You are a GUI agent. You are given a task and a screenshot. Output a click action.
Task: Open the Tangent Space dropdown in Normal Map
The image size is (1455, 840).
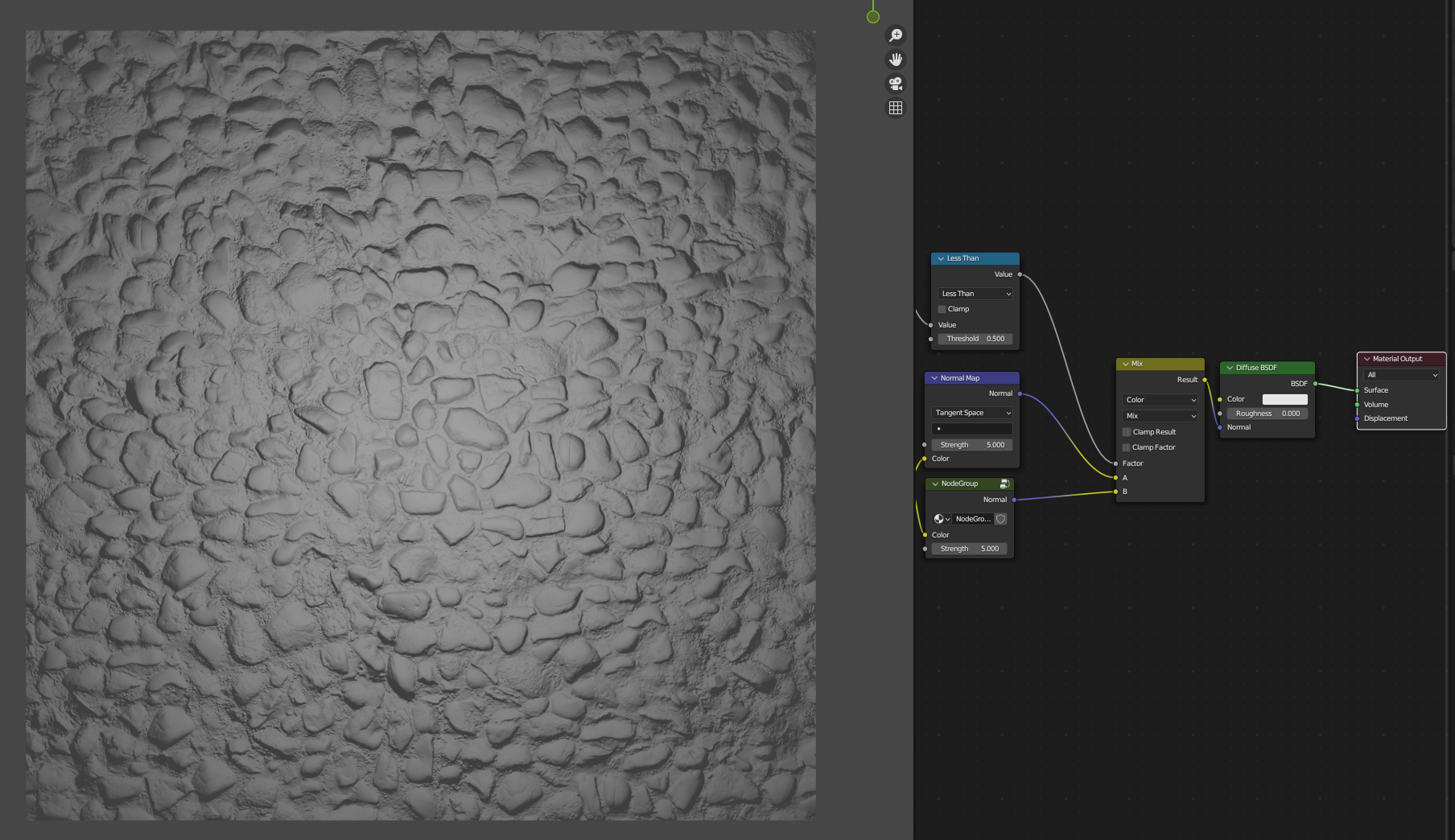tap(972, 413)
